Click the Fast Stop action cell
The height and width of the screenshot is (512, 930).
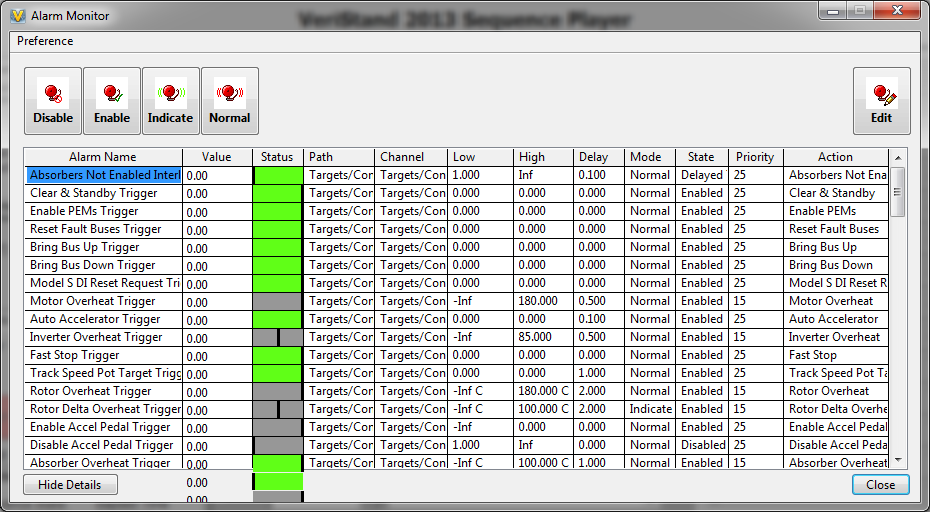pyautogui.click(x=836, y=355)
